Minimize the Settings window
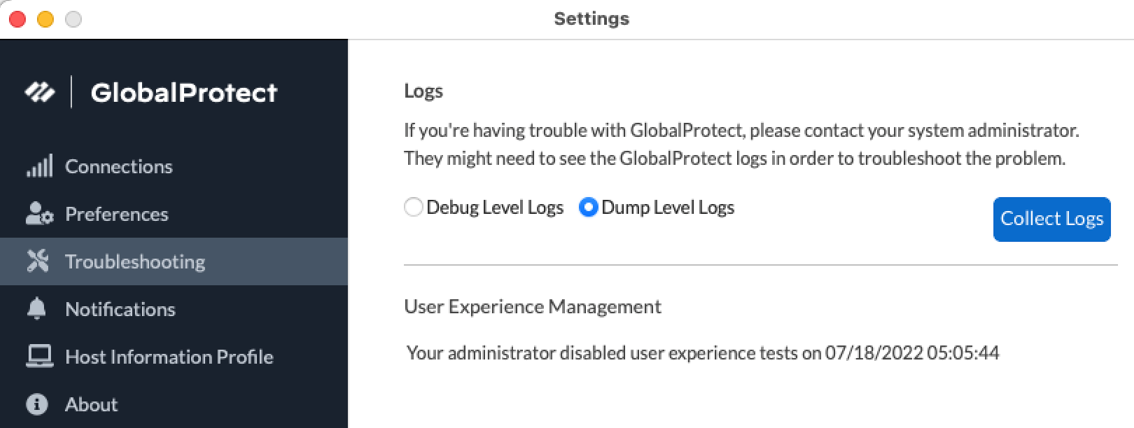 point(45,19)
